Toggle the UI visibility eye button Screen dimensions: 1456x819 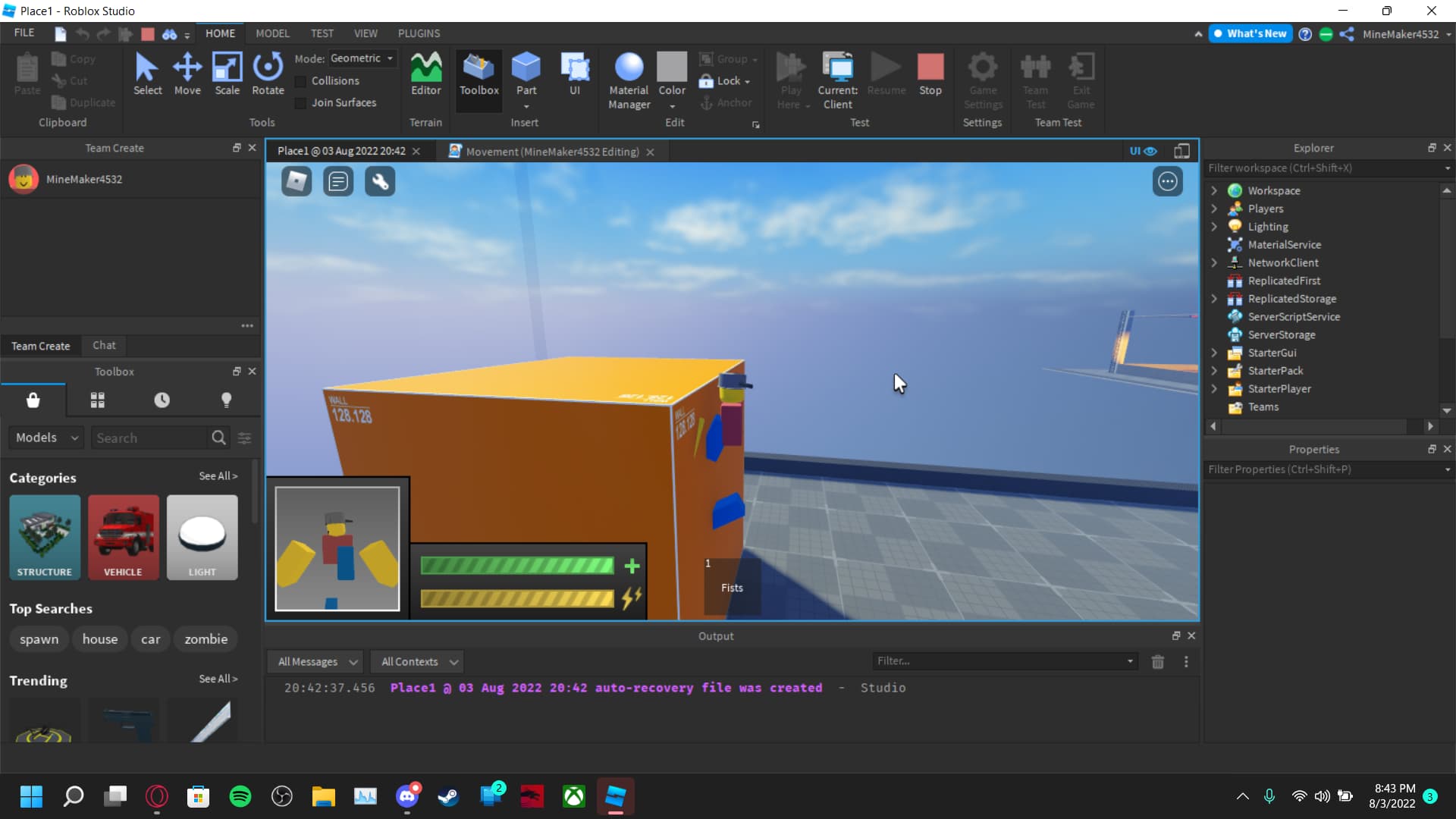[x=1143, y=151]
